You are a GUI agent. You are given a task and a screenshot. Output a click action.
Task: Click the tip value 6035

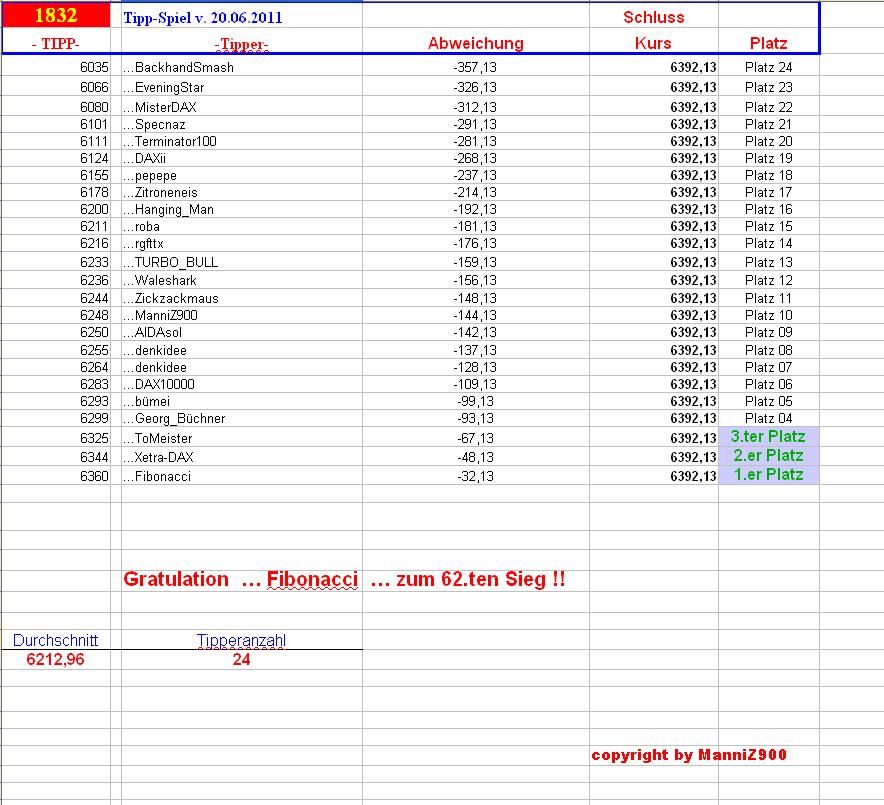pos(94,68)
